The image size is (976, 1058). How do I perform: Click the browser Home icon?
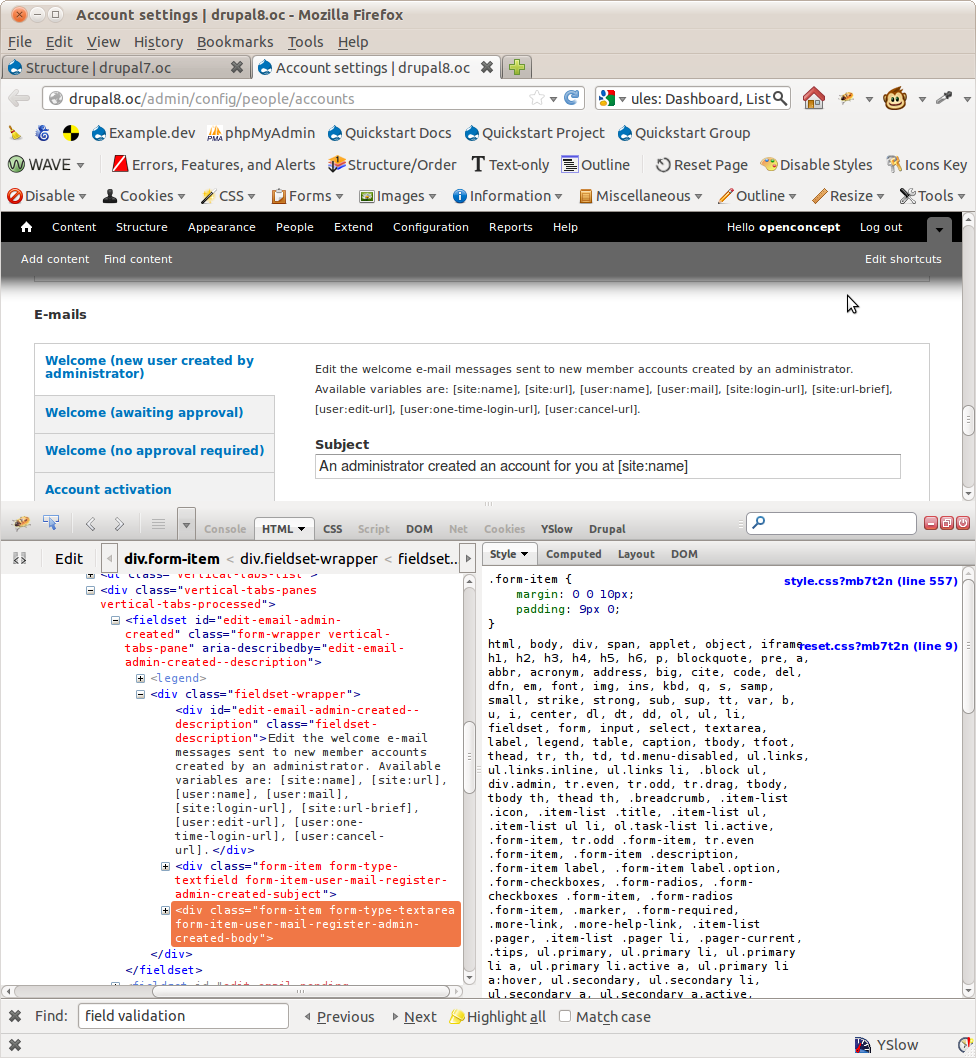pos(813,98)
